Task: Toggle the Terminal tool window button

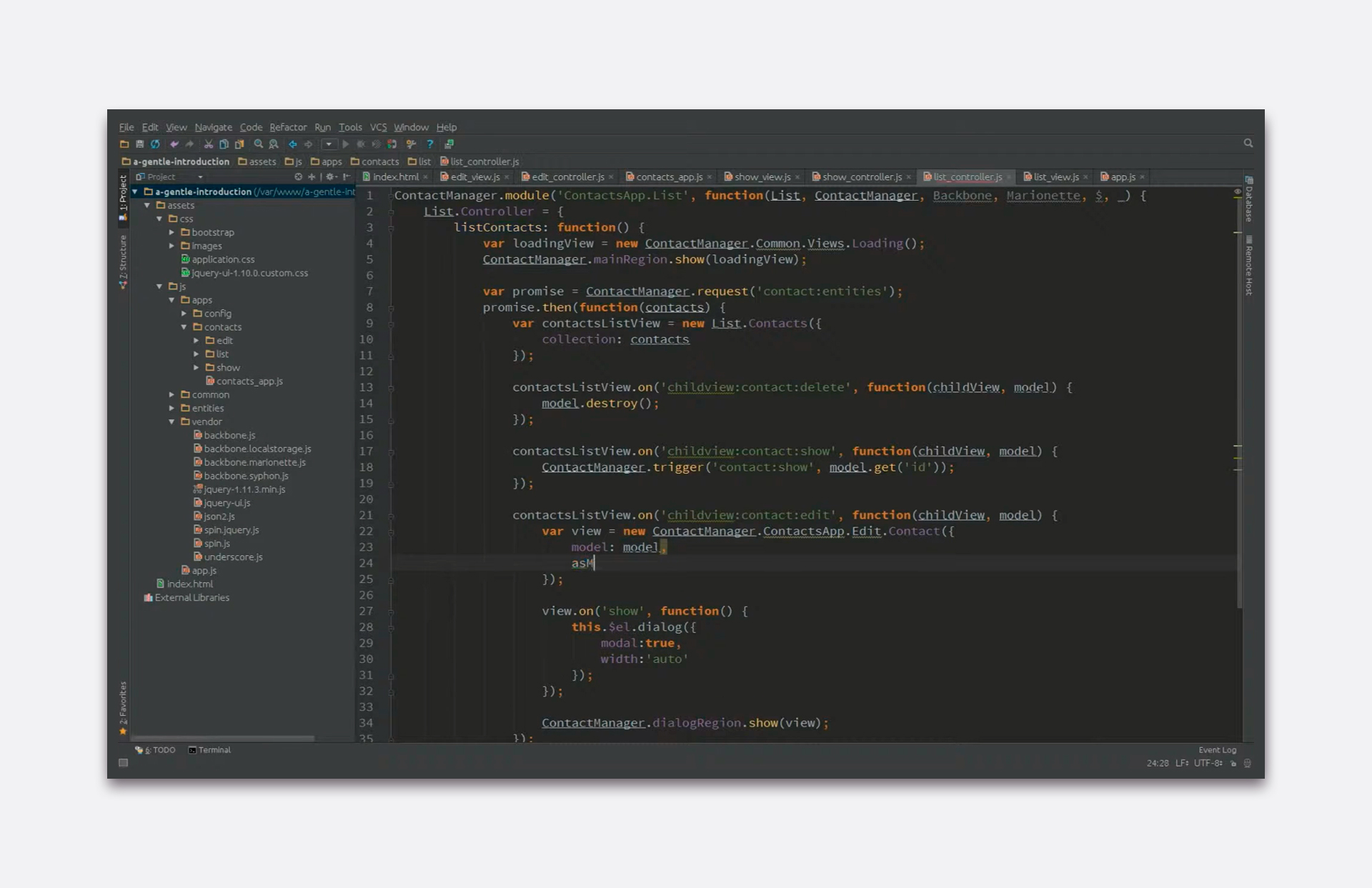Action: pyautogui.click(x=209, y=750)
